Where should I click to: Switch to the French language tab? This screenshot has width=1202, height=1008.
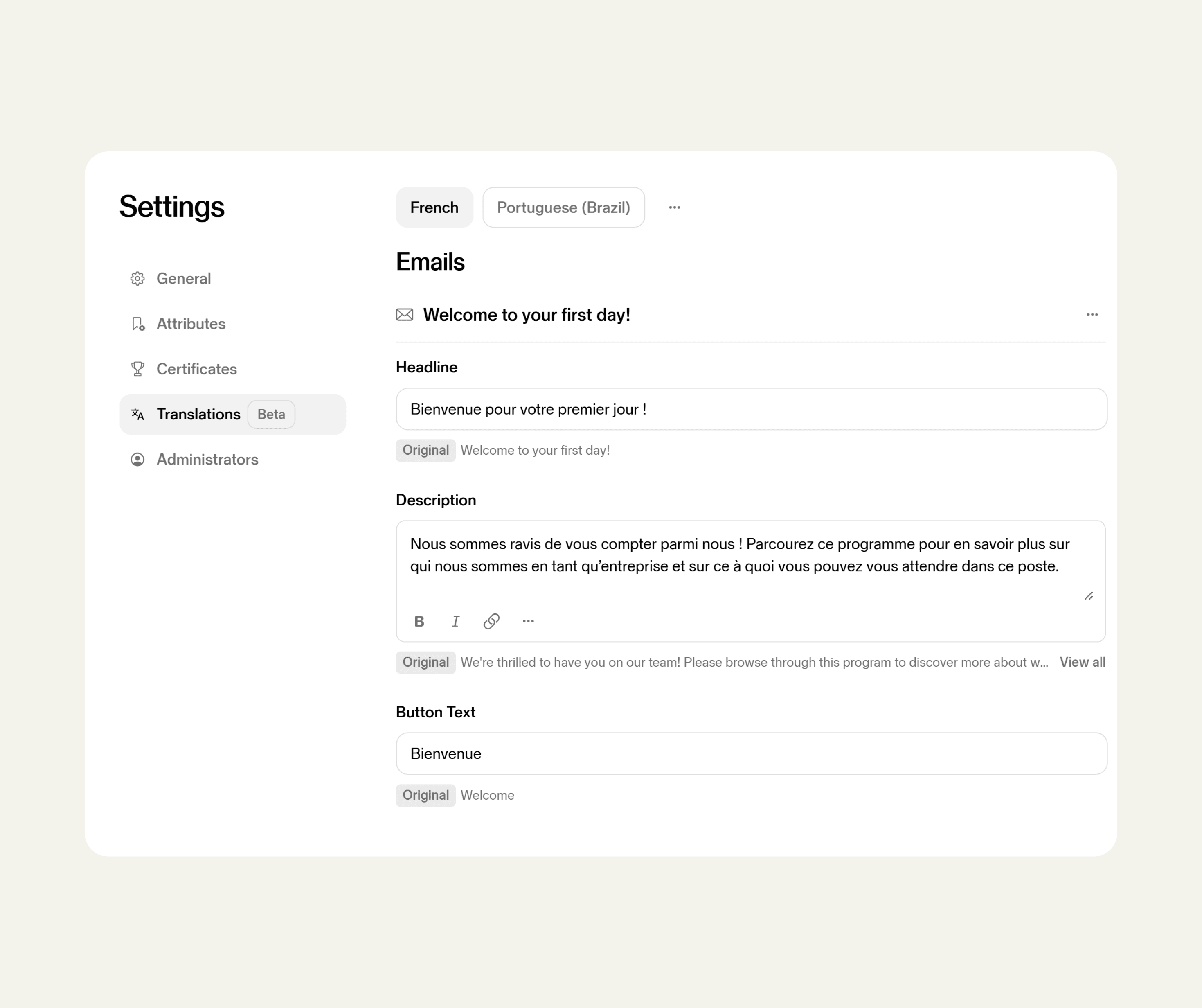click(434, 207)
